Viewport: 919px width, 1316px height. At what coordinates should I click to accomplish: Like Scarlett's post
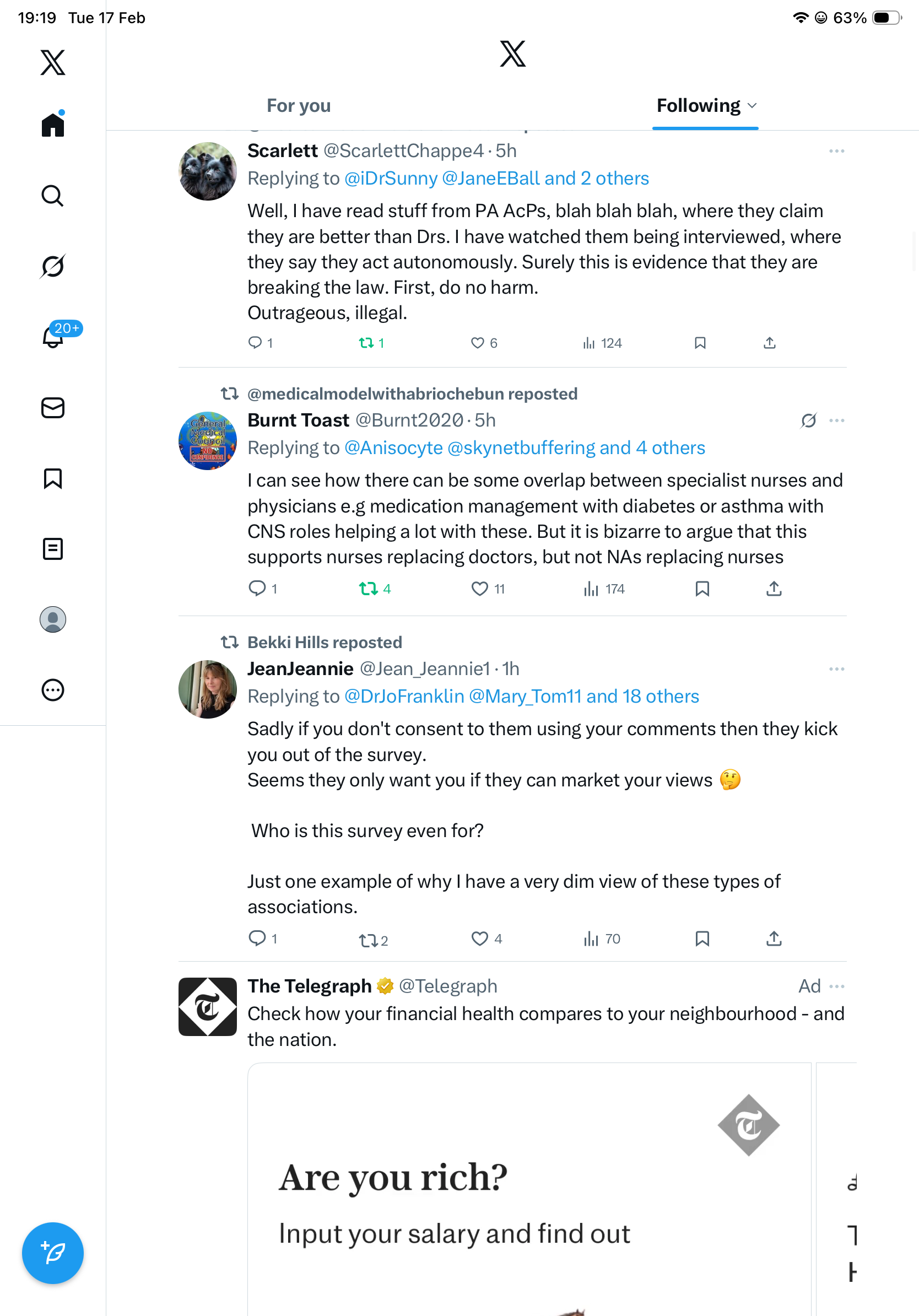point(477,343)
